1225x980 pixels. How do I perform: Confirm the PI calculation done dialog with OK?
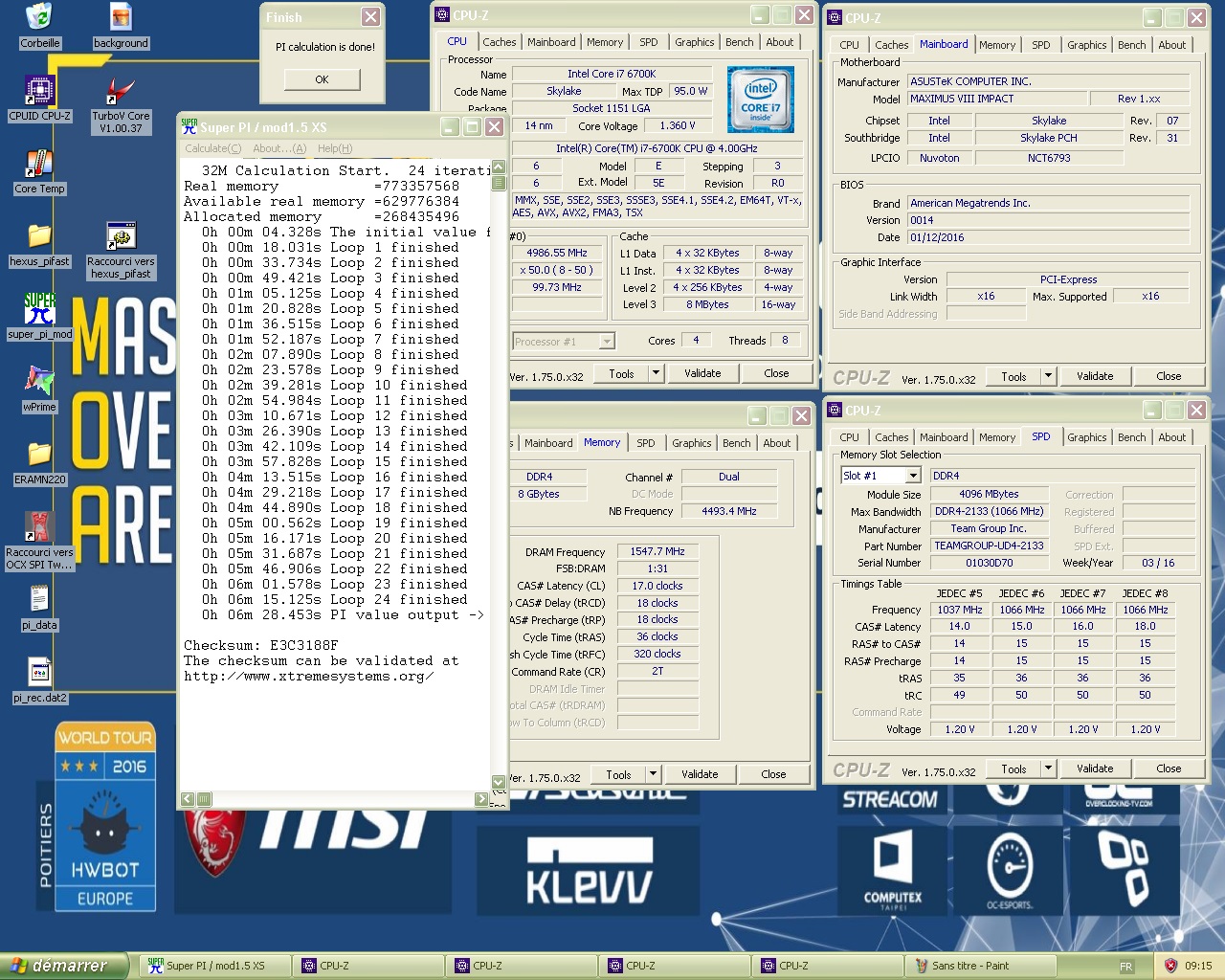pos(322,79)
